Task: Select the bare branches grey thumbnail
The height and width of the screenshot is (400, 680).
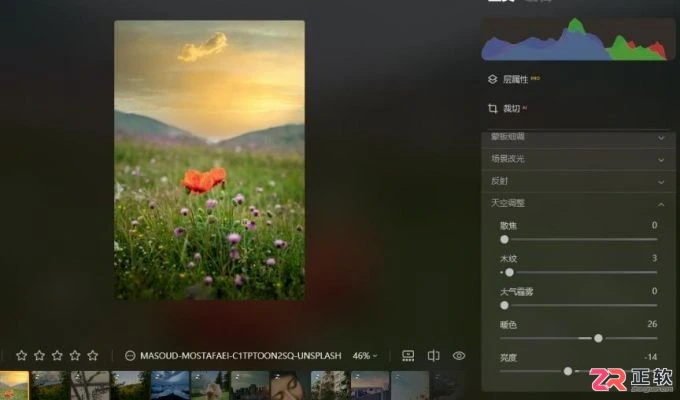Action: coord(90,385)
